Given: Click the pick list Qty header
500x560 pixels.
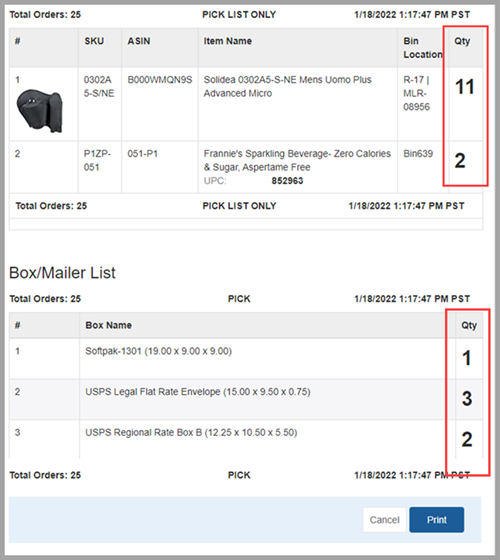Looking at the screenshot, I should (462, 41).
